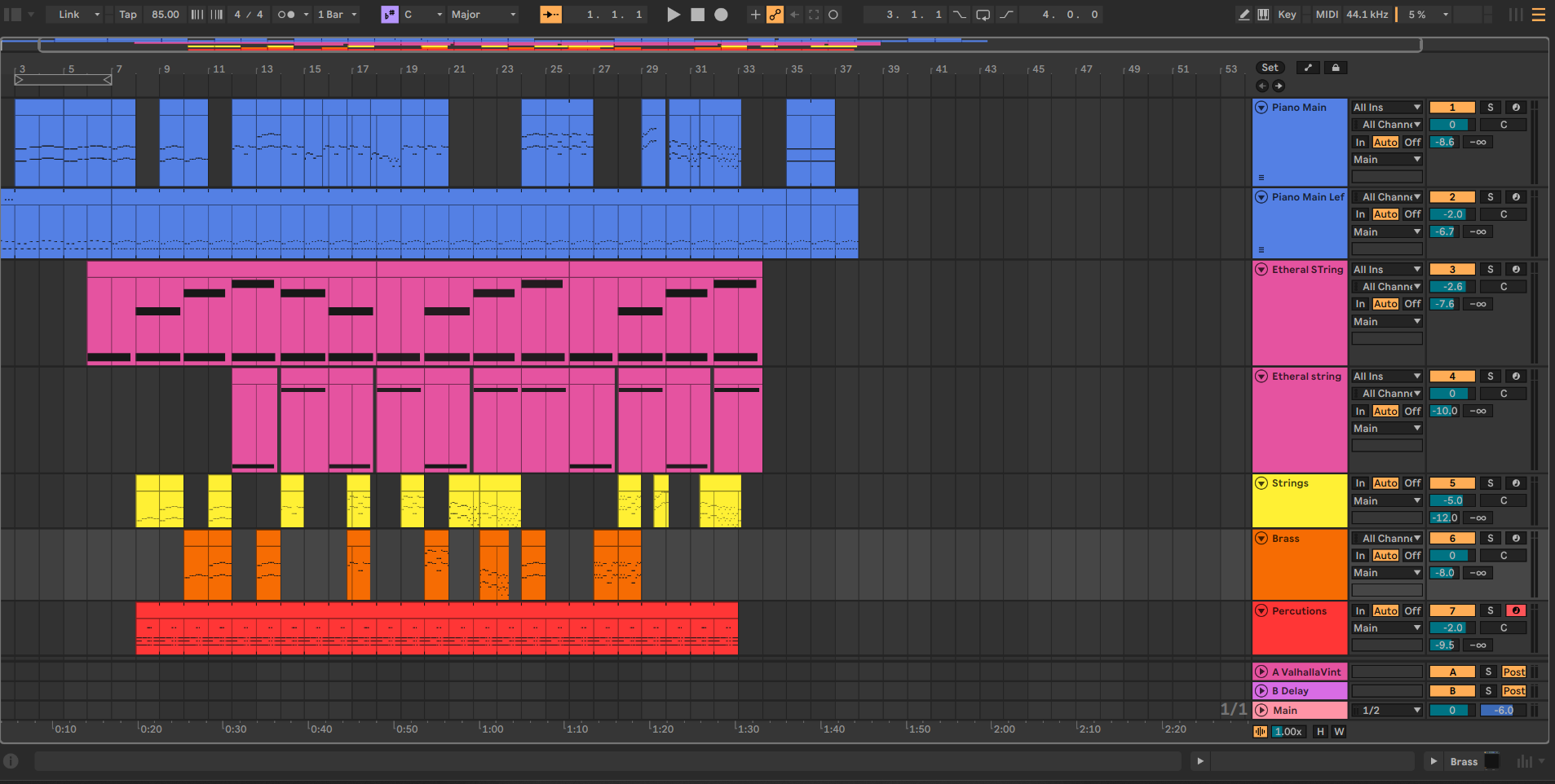Open the 1 Bar quantization dropdown
This screenshot has height=784, width=1555.
(337, 15)
